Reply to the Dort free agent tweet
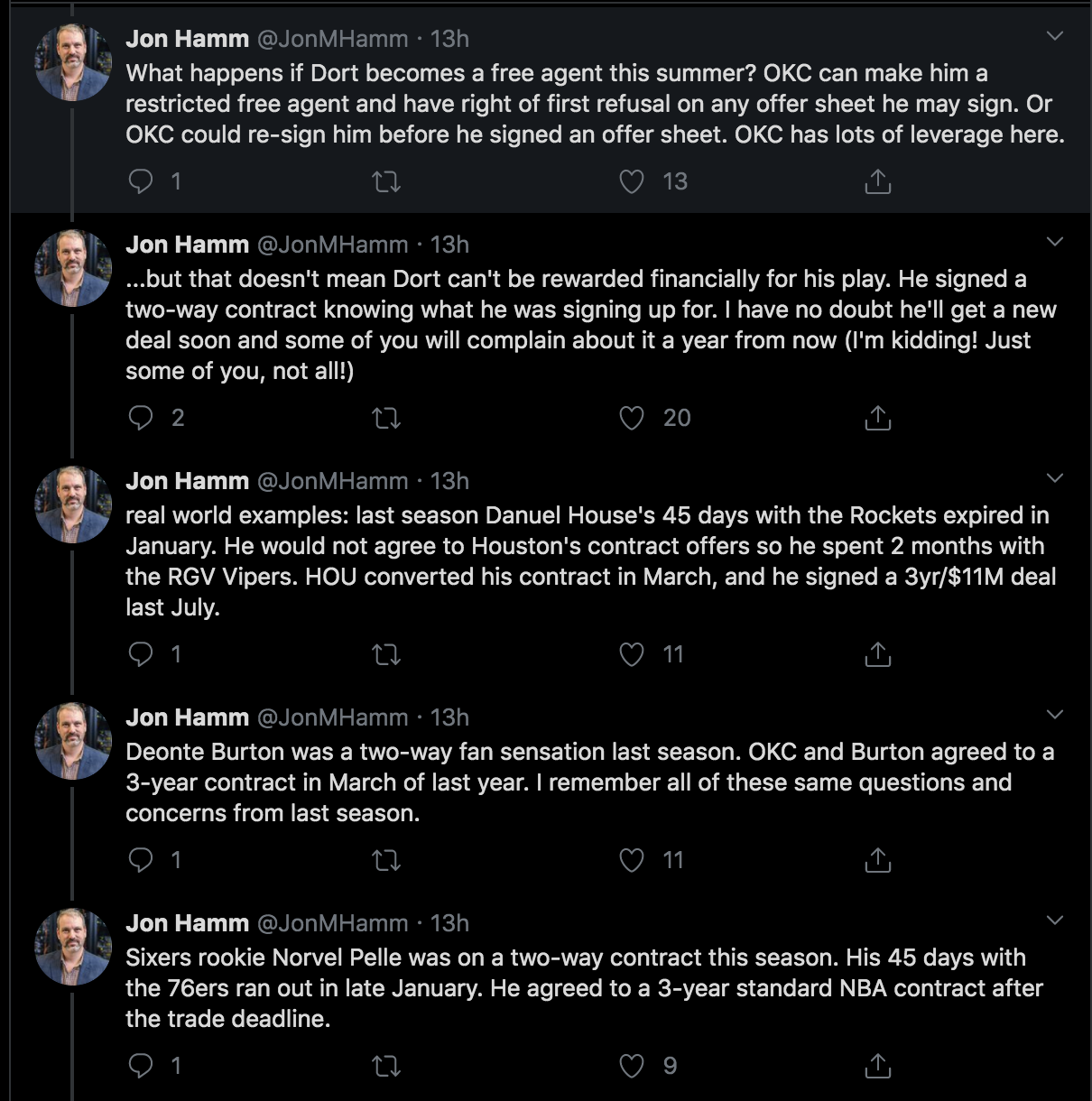This screenshot has width=1092, height=1101. coord(142,181)
